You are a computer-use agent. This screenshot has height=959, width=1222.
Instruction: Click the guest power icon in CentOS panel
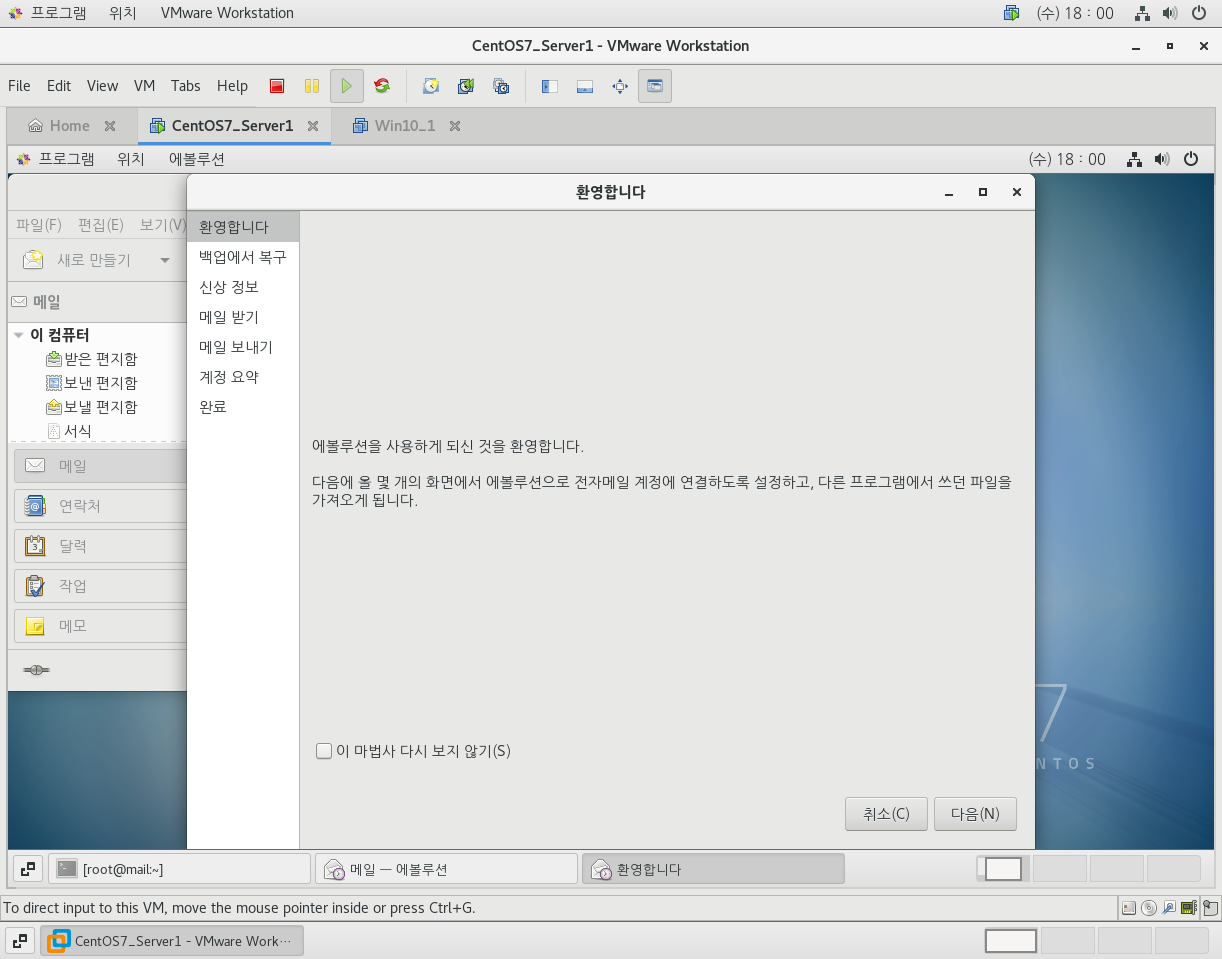1190,159
